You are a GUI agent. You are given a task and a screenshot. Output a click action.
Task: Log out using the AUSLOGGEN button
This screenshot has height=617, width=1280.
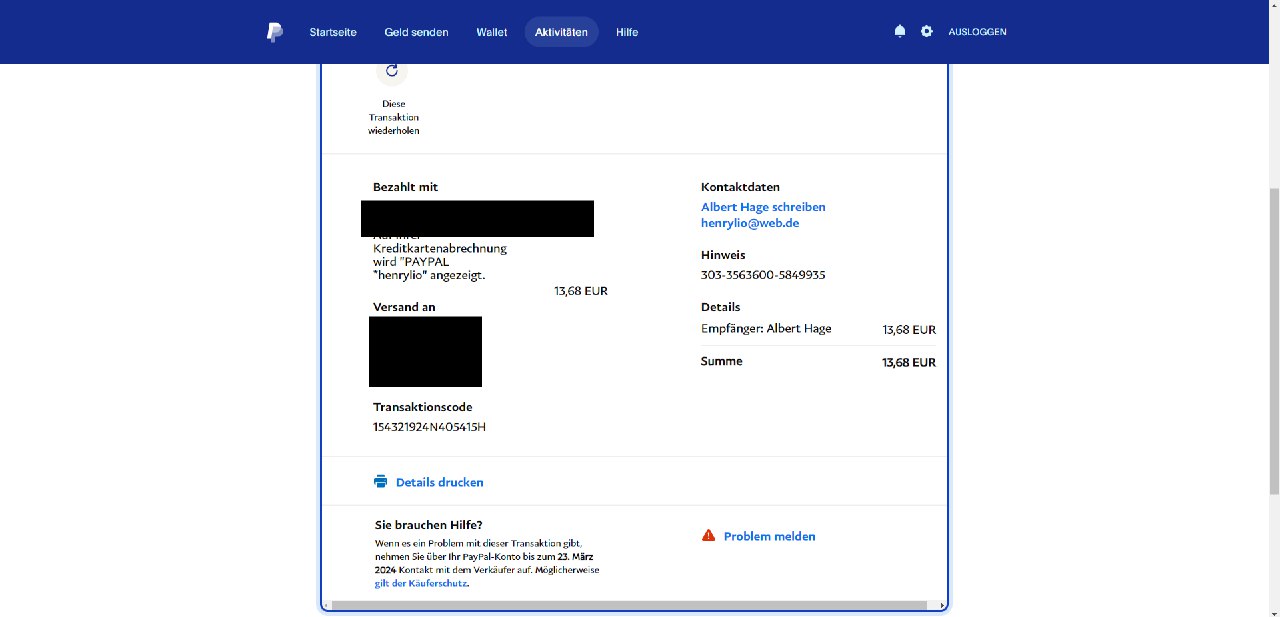977,32
